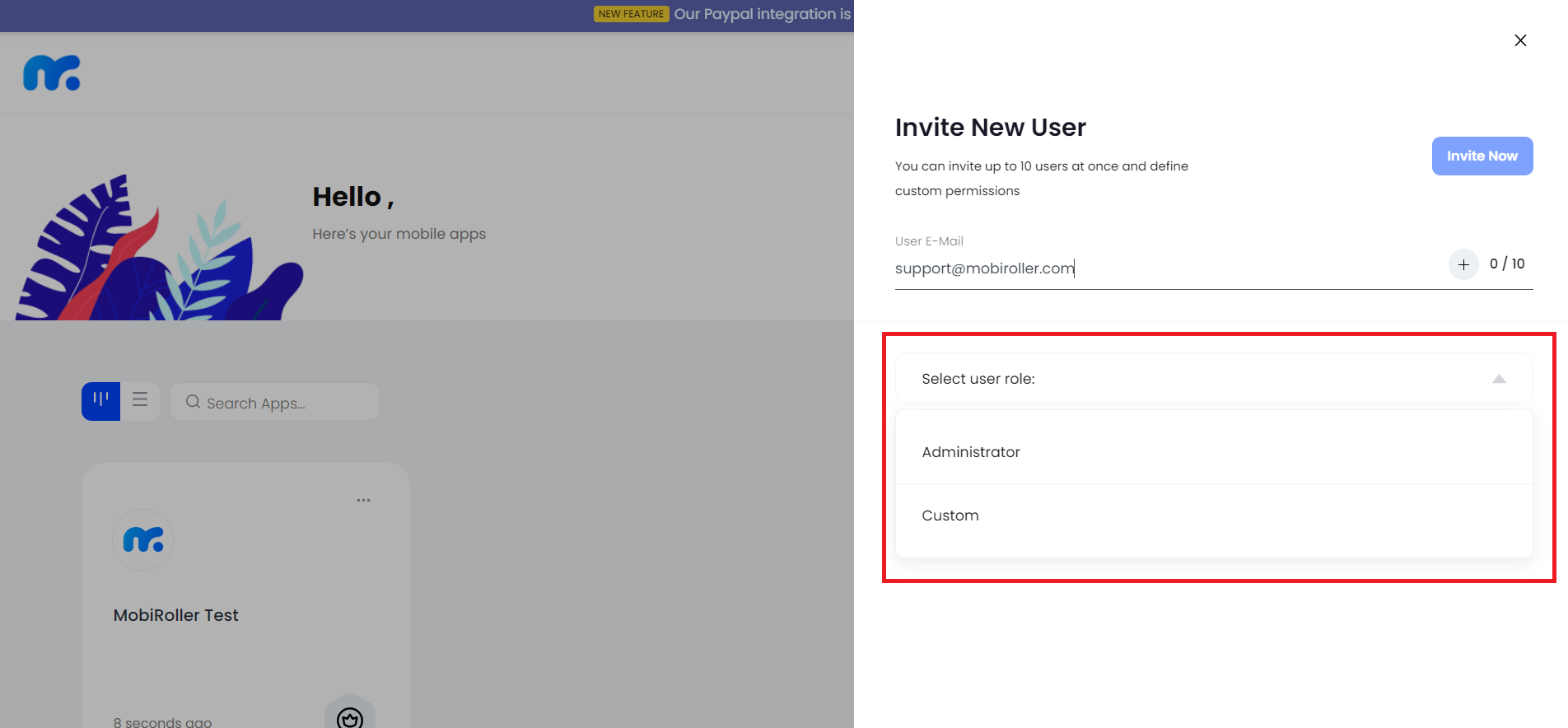The width and height of the screenshot is (1568, 728).
Task: Click the search magnifier icon
Action: 193,402
